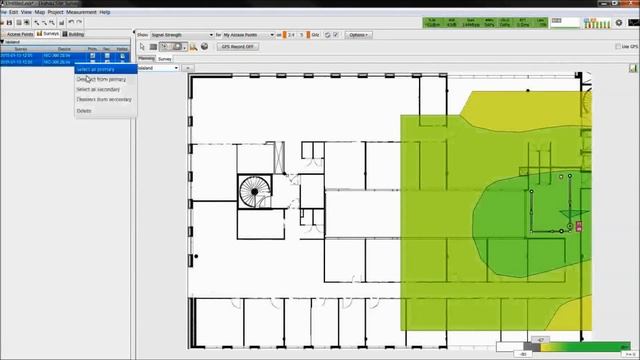Click the orange measurement tool icon

point(193,47)
